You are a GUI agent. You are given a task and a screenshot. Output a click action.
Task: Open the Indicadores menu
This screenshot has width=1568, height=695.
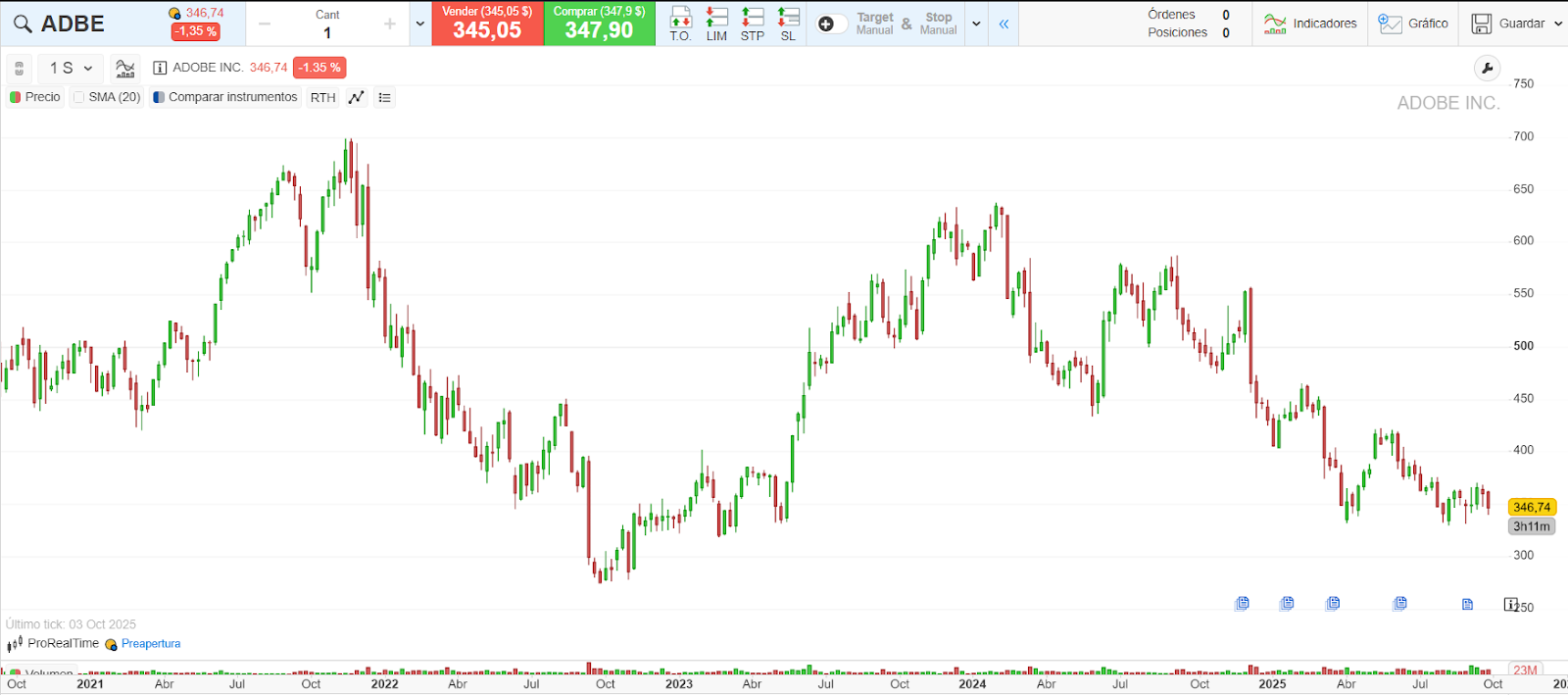click(1310, 24)
